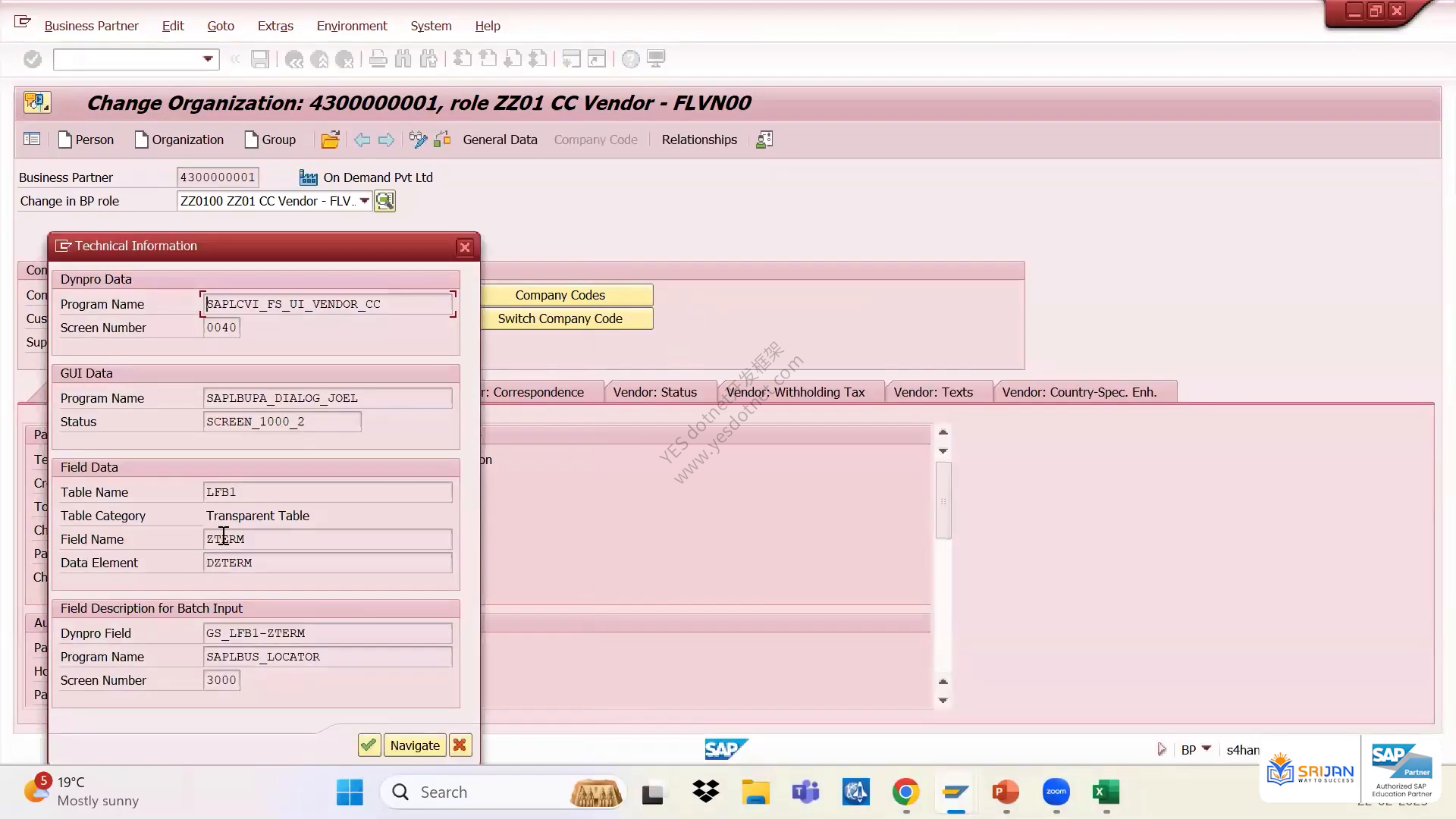Screen dimensions: 1456x819
Task: Click the General Data button
Action: (500, 140)
